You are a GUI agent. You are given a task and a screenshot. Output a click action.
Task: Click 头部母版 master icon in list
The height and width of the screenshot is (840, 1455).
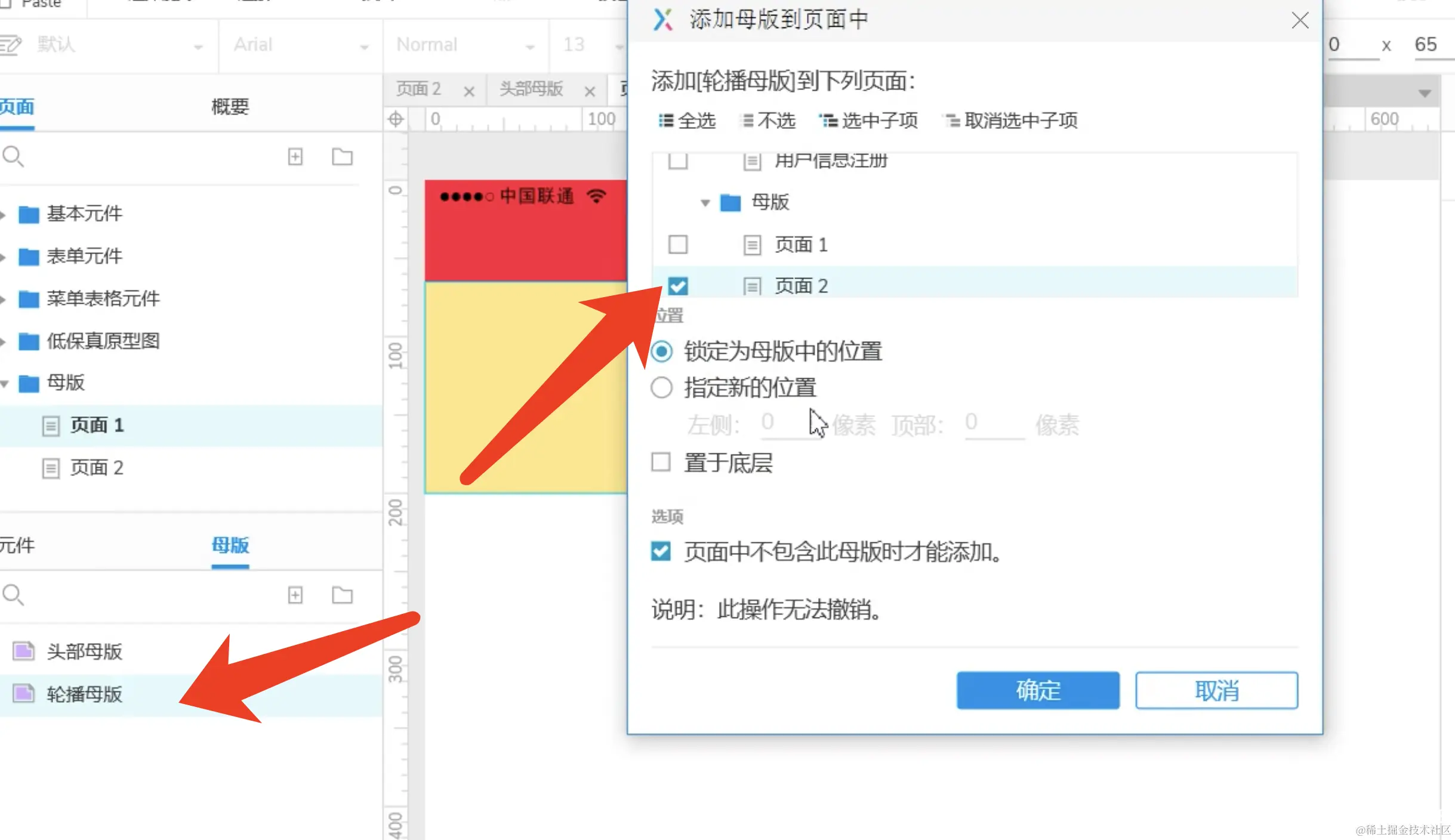tap(24, 651)
